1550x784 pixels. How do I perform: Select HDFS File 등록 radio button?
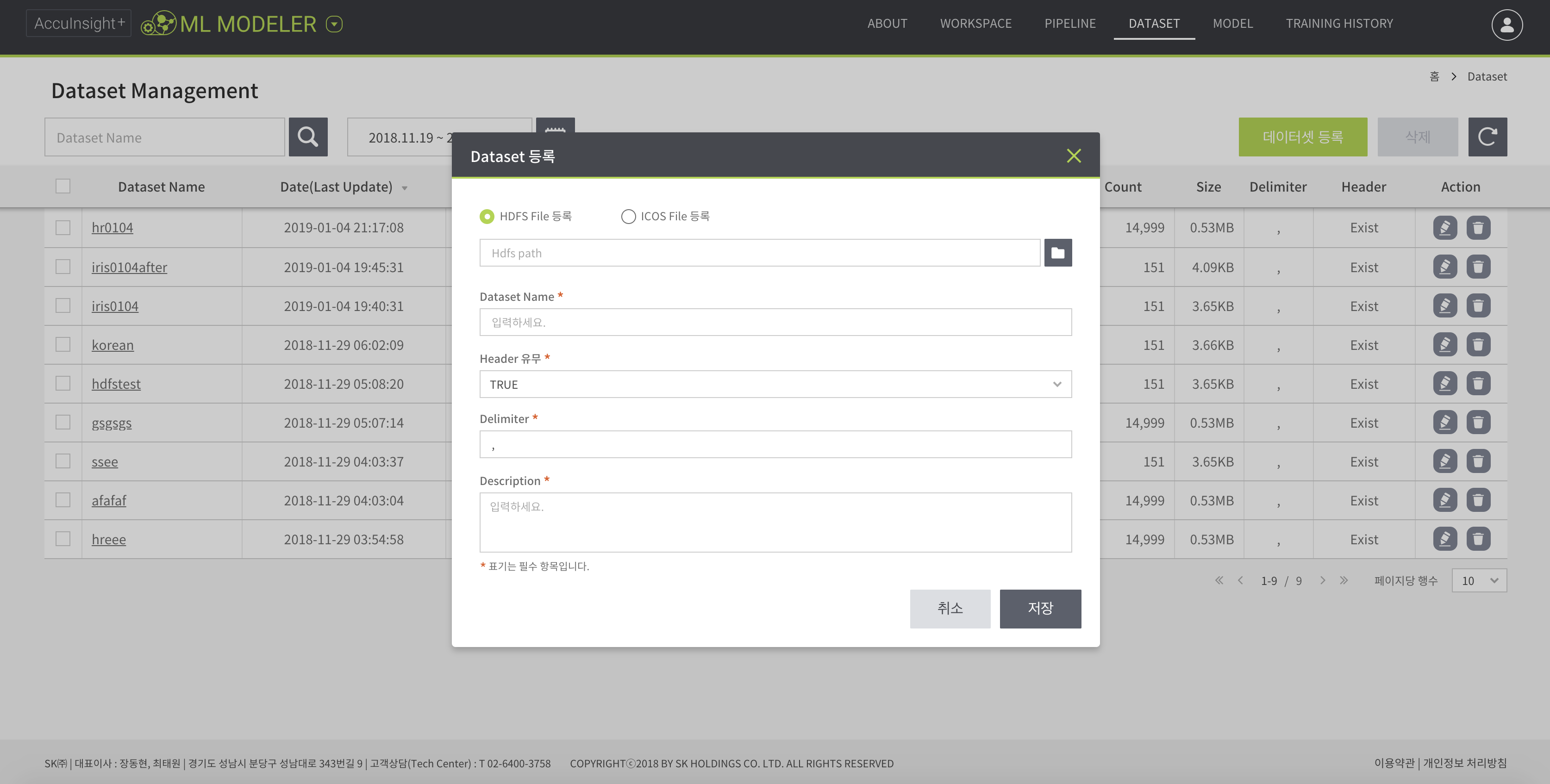[487, 216]
